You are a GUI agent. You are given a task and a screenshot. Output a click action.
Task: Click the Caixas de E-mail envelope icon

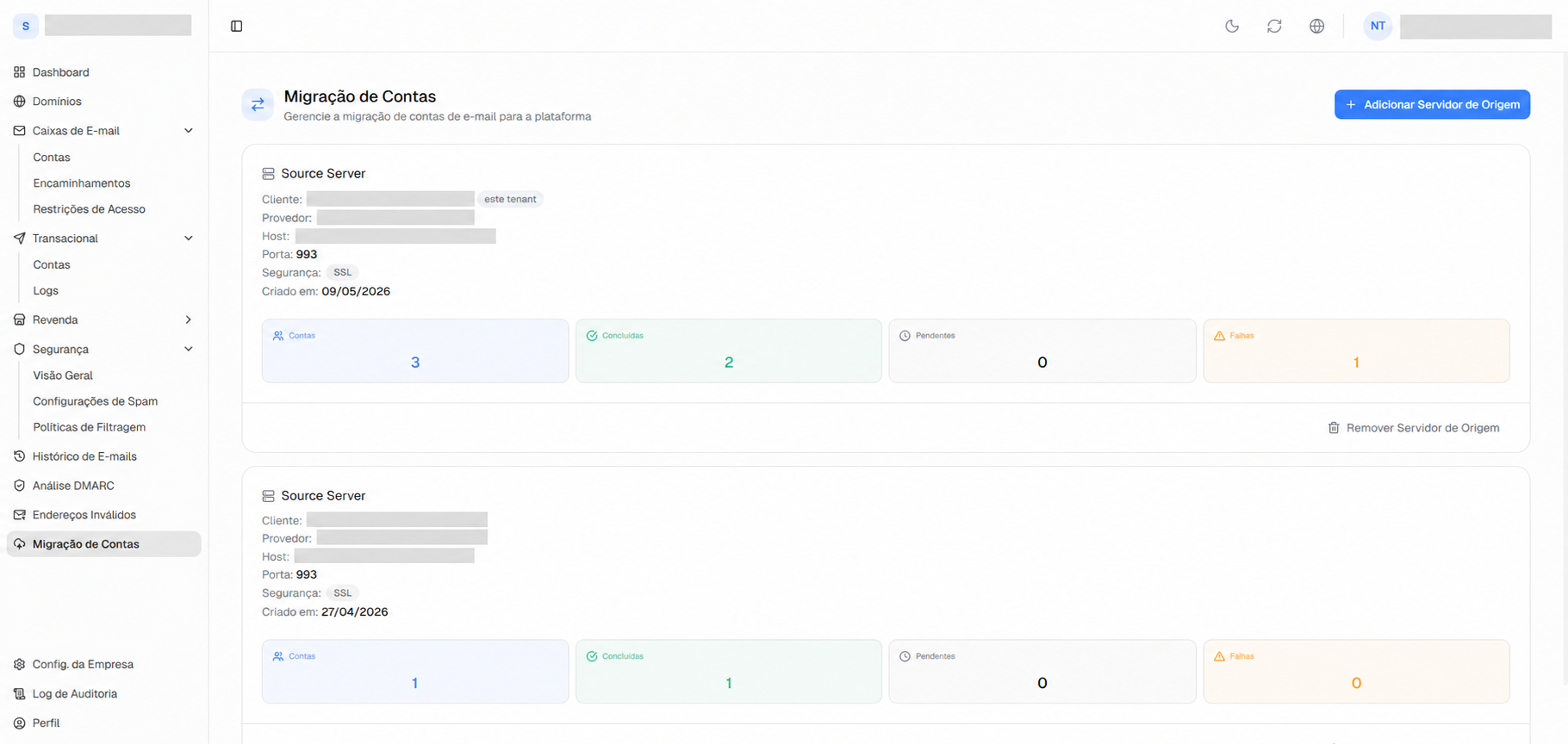coord(19,131)
